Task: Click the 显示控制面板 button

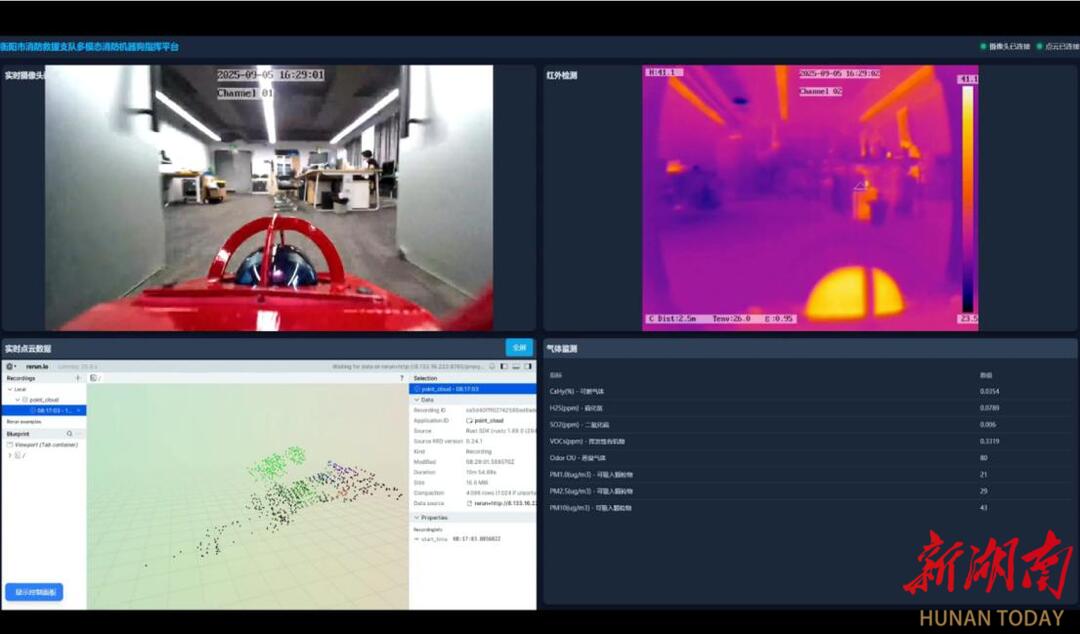Action: pos(34,592)
